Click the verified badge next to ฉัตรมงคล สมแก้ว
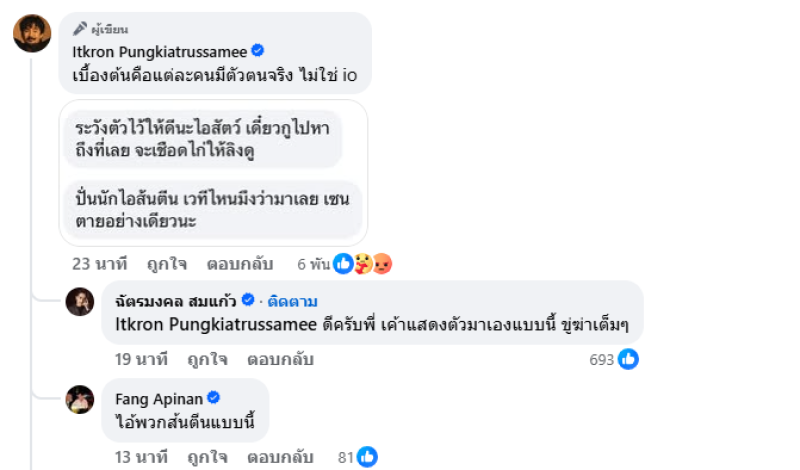The height and width of the screenshot is (470, 800). [x=248, y=301]
